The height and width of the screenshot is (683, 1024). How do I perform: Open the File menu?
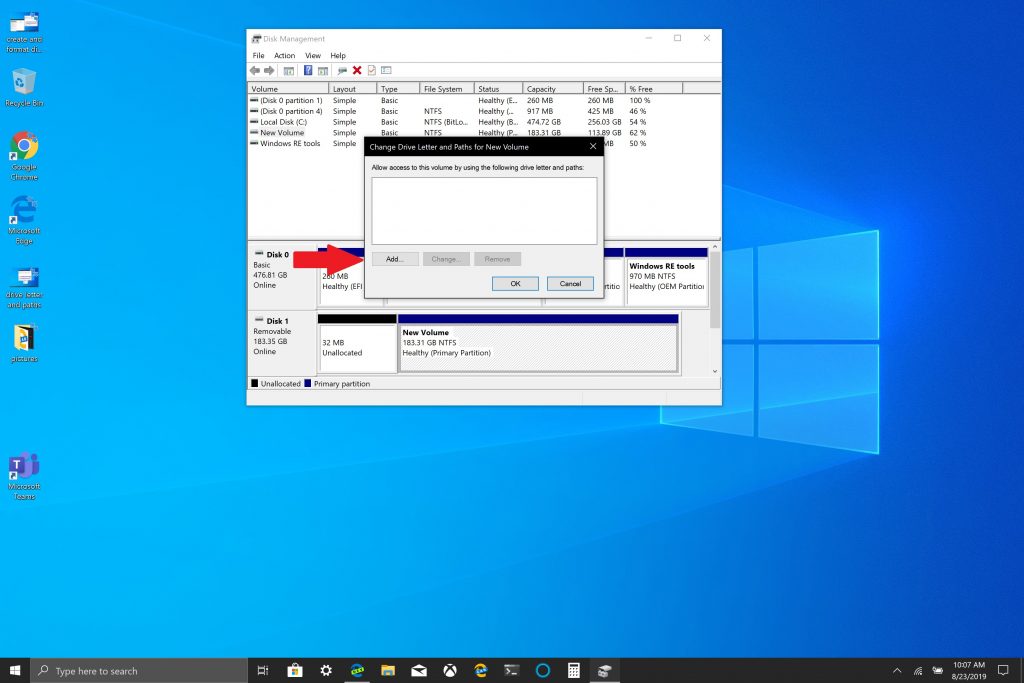(259, 56)
